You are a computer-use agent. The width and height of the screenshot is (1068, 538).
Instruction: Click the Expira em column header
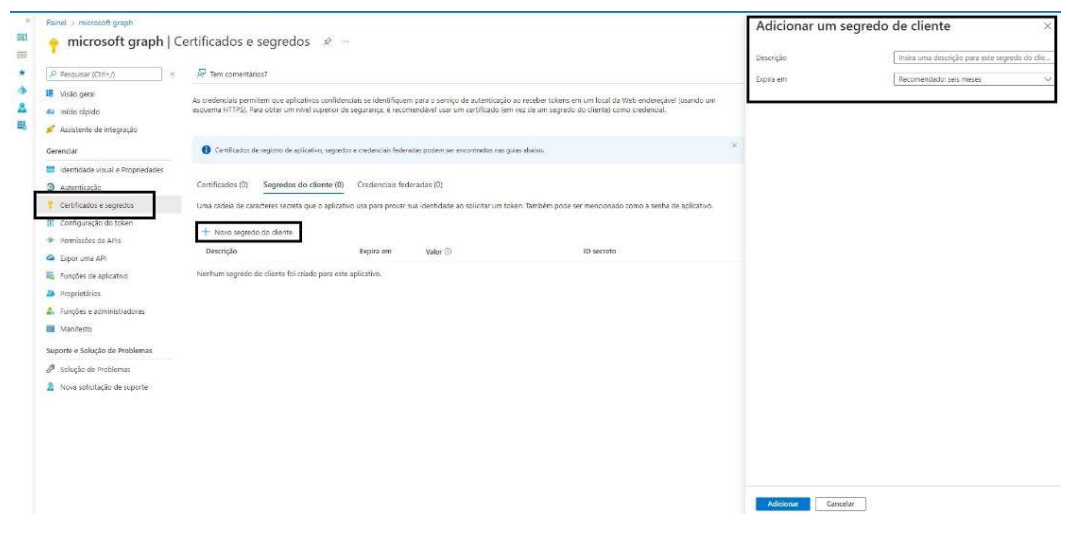[375, 251]
